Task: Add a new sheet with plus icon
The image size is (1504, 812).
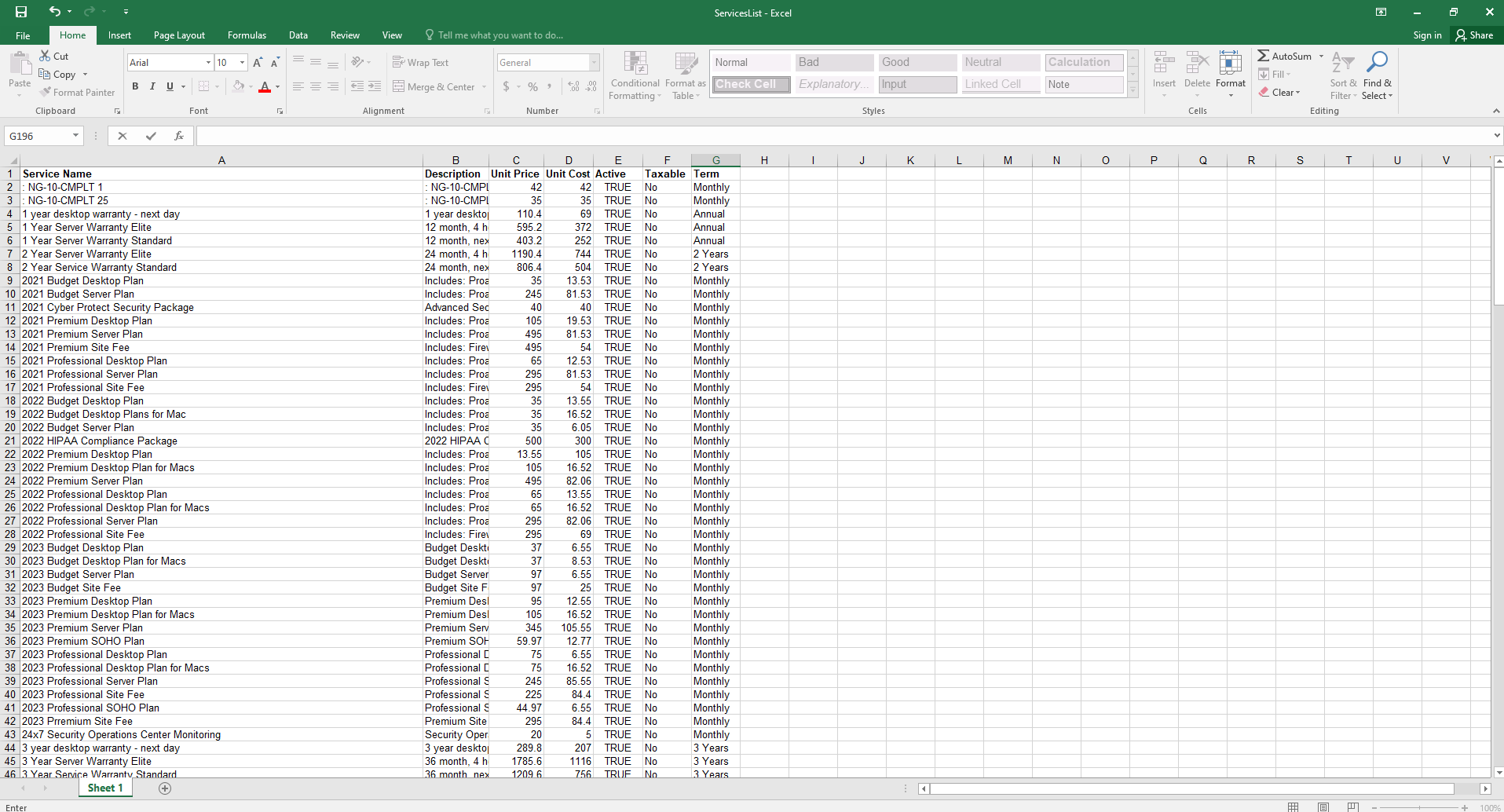Action: tap(165, 788)
